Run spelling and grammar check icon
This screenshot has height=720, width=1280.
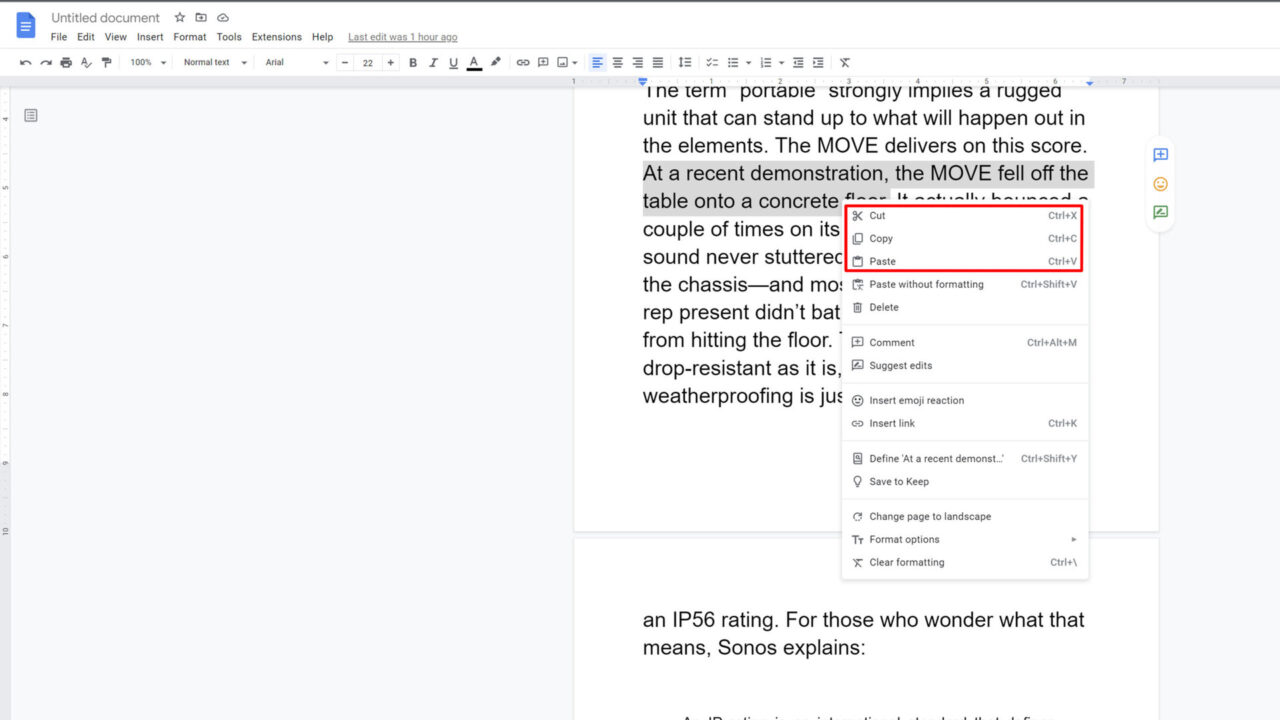tap(87, 62)
